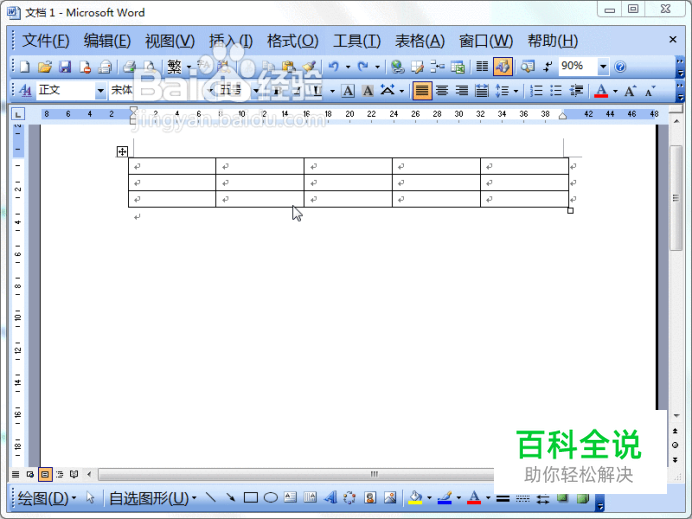Open the 文件(F) menu
This screenshot has height=519, width=692.
[x=46, y=41]
